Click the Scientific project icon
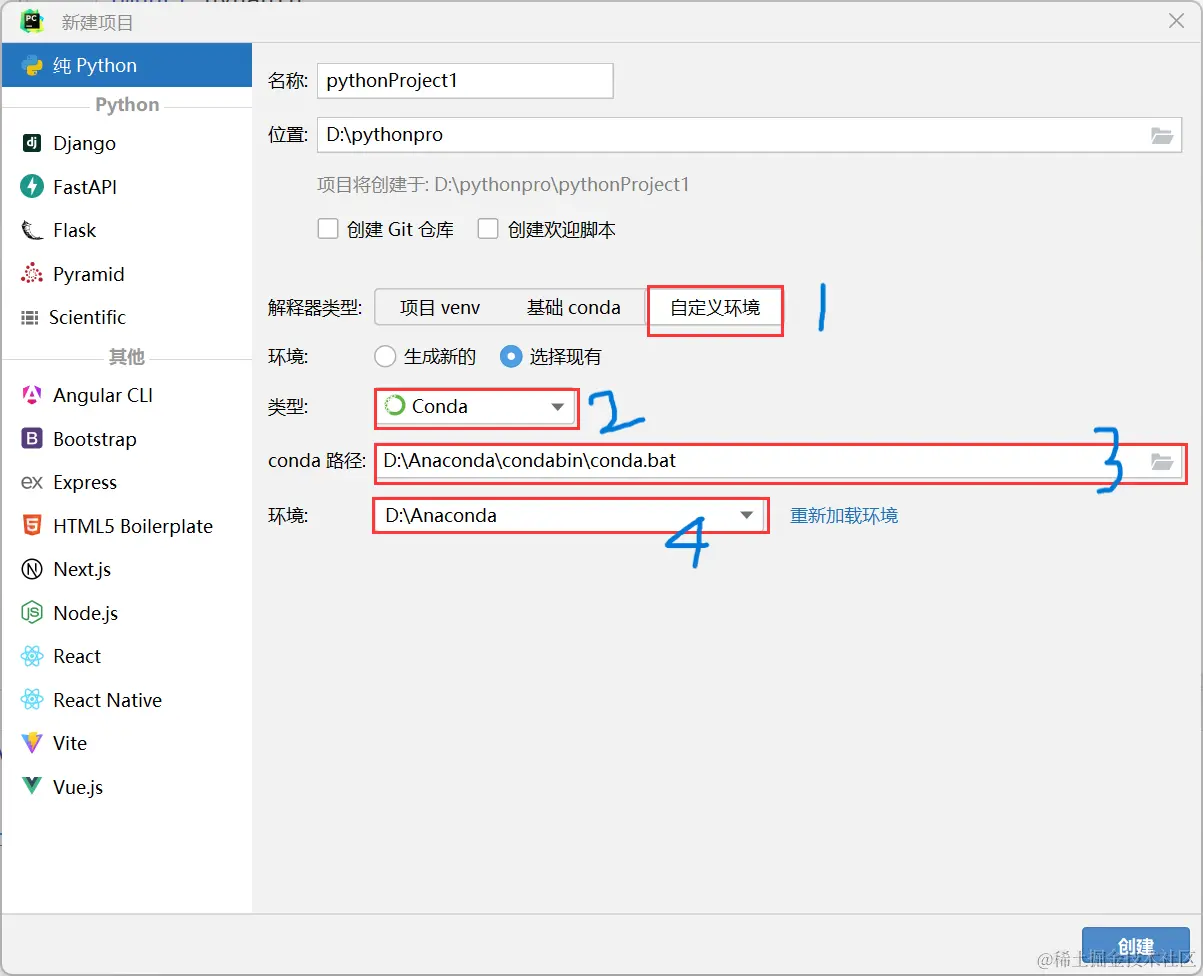 click(x=30, y=318)
